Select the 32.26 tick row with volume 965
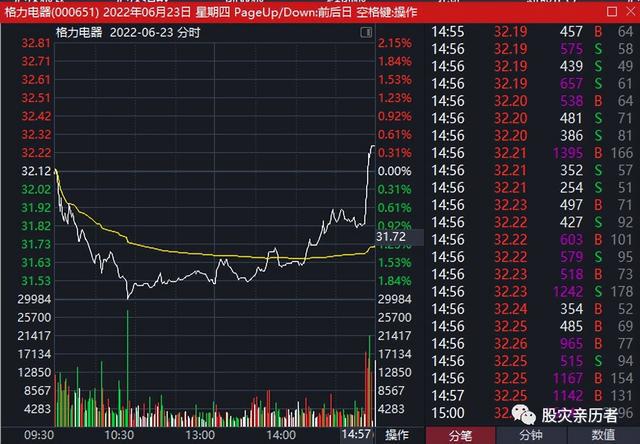The image size is (640, 444). [x=532, y=344]
